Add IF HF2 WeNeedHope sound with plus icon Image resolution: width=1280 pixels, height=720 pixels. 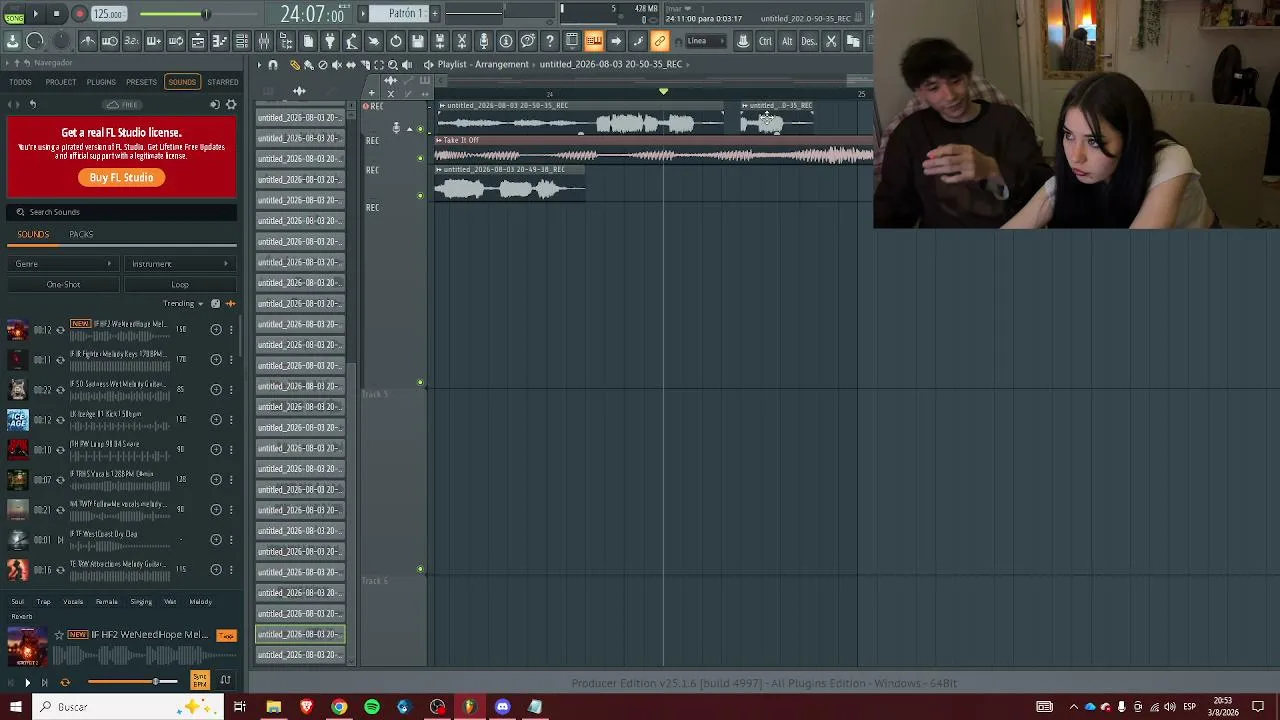coord(216,330)
